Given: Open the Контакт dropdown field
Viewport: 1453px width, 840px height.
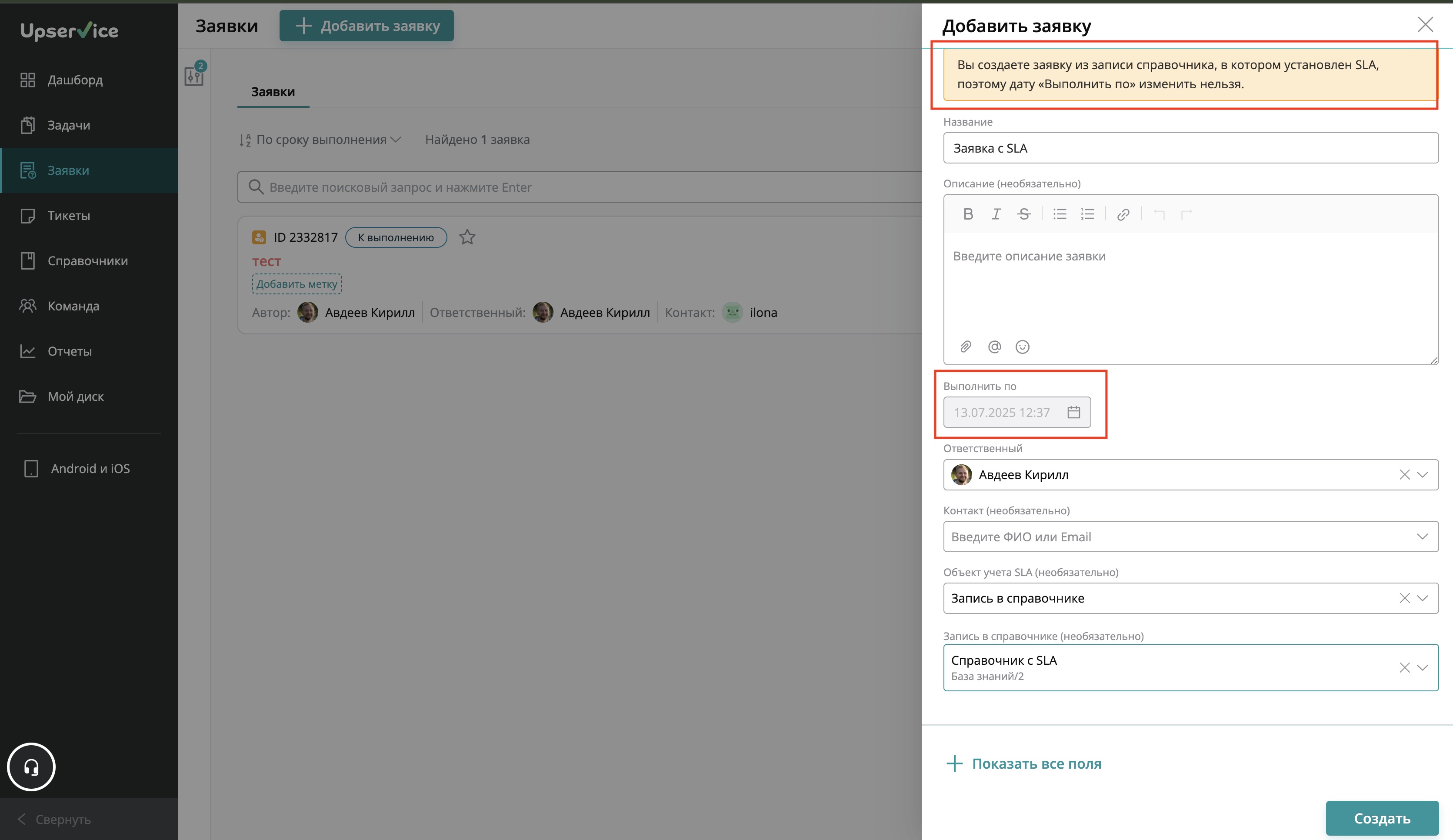Looking at the screenshot, I should (1190, 536).
